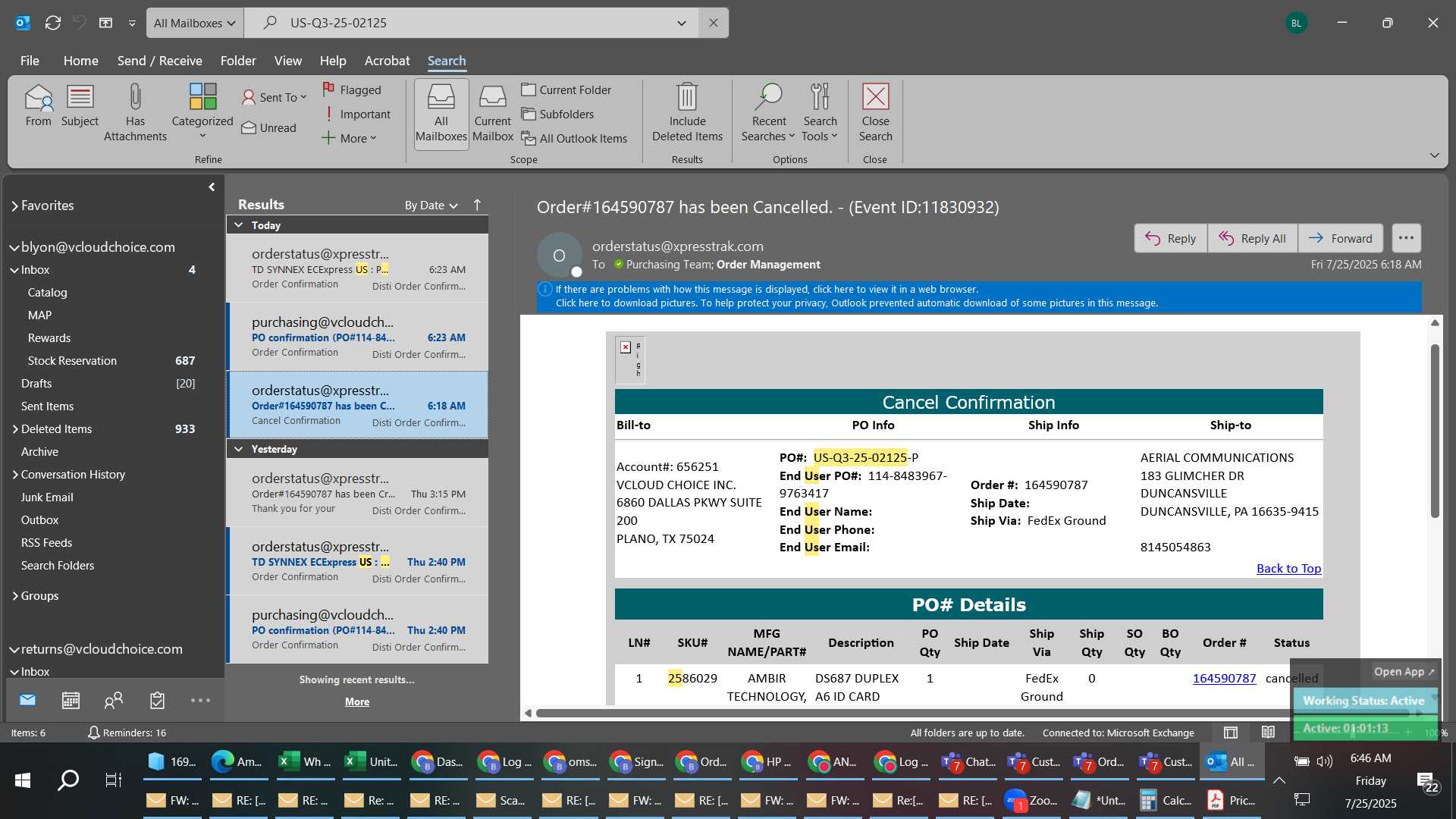The width and height of the screenshot is (1456, 819).
Task: Expand the search box options arrow
Action: pos(681,23)
